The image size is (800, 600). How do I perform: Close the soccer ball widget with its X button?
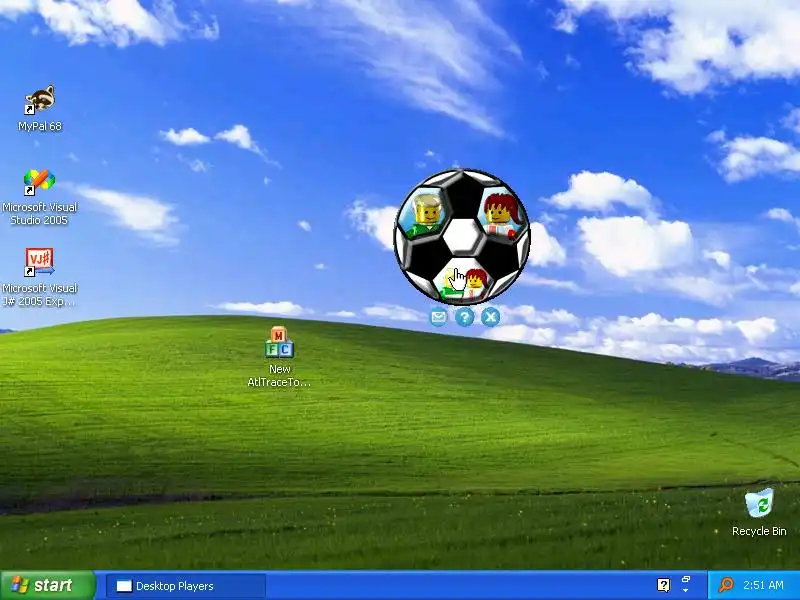(490, 317)
